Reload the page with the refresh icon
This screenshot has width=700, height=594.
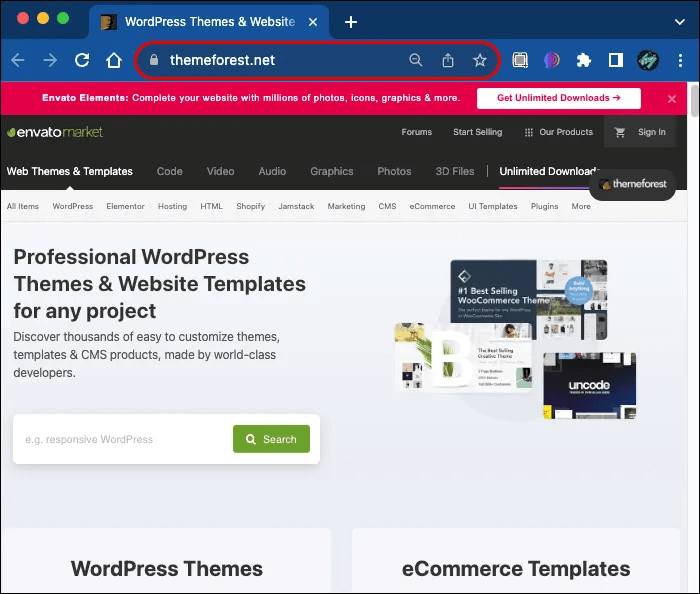coord(82,60)
